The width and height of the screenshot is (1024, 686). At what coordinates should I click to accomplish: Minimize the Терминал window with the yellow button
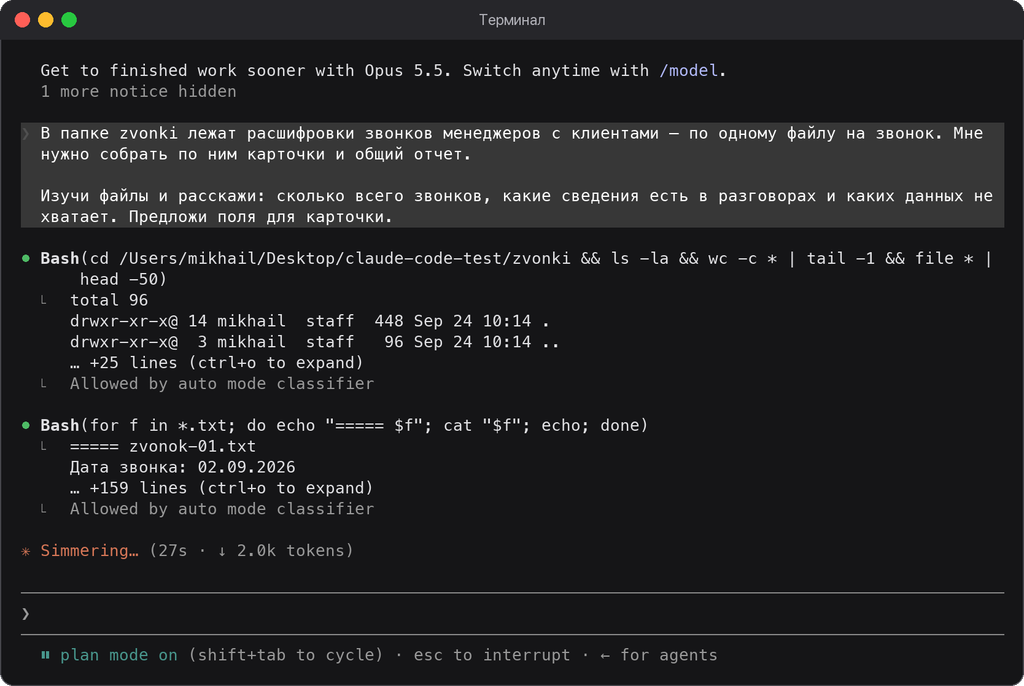(x=46, y=20)
